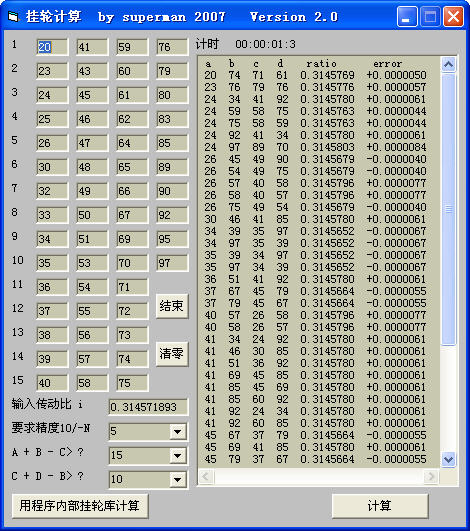This screenshot has height=531, width=470.
Task: Click gear field in row 1 containing 20
Action: click(52, 47)
